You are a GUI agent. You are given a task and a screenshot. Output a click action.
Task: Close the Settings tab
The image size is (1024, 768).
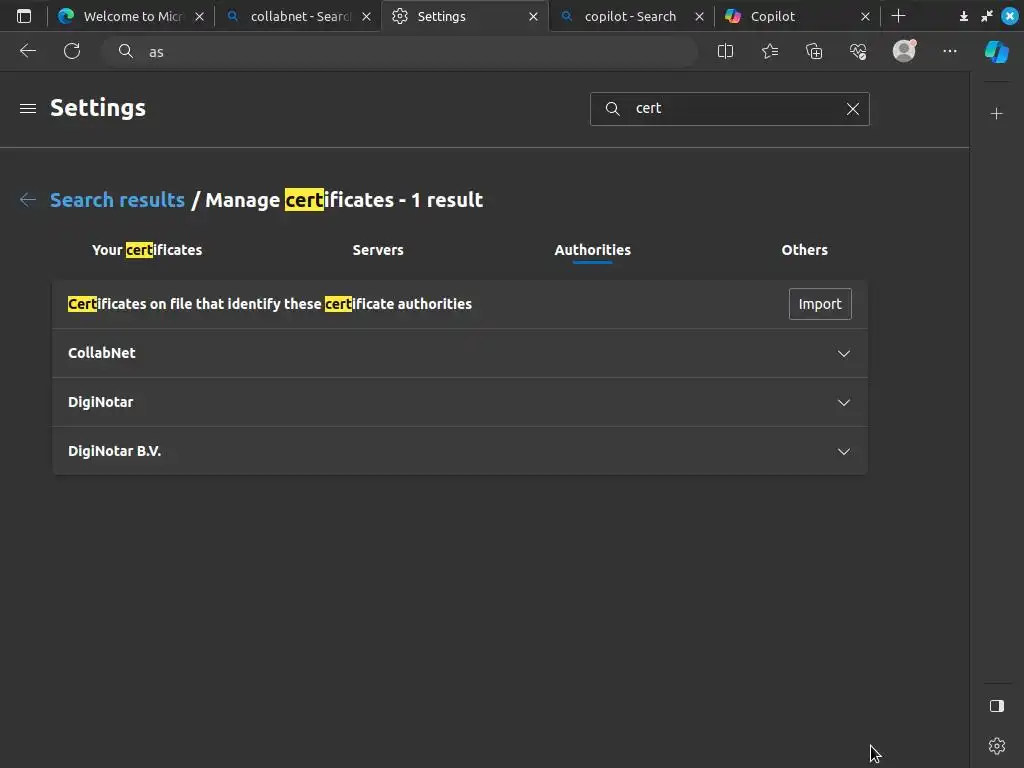point(534,17)
